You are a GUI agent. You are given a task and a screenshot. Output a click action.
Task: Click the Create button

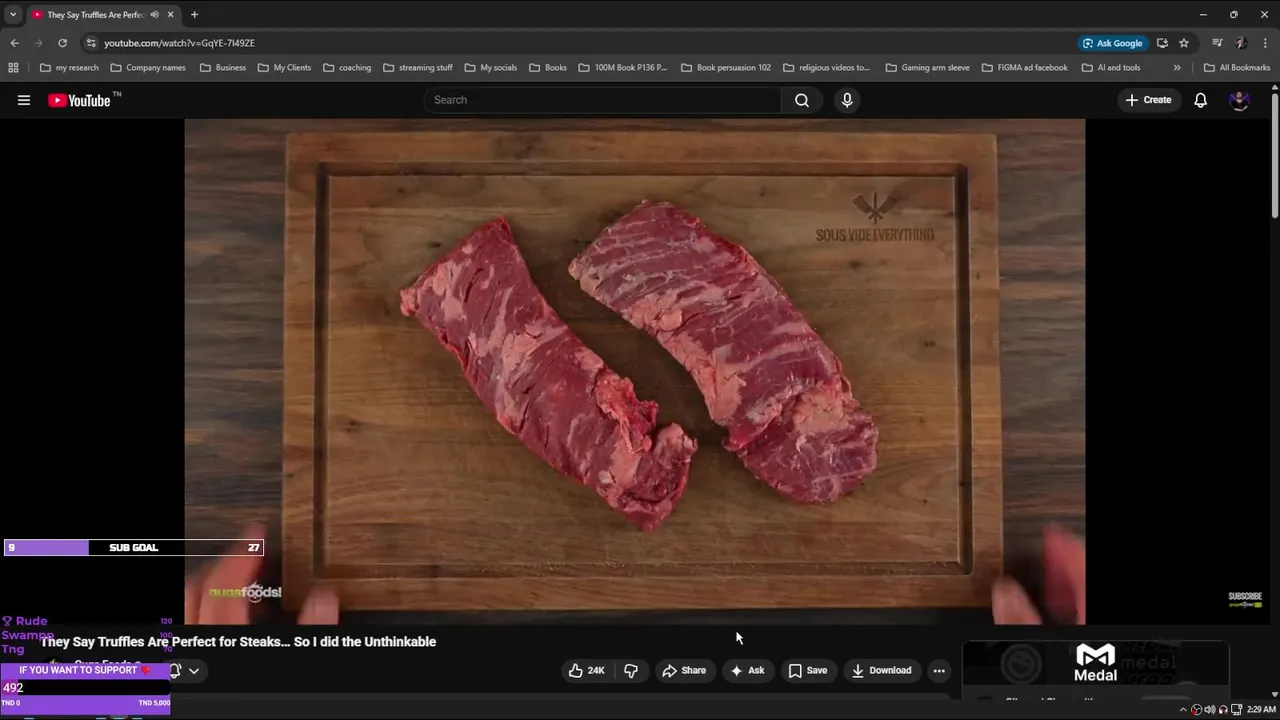(1148, 100)
